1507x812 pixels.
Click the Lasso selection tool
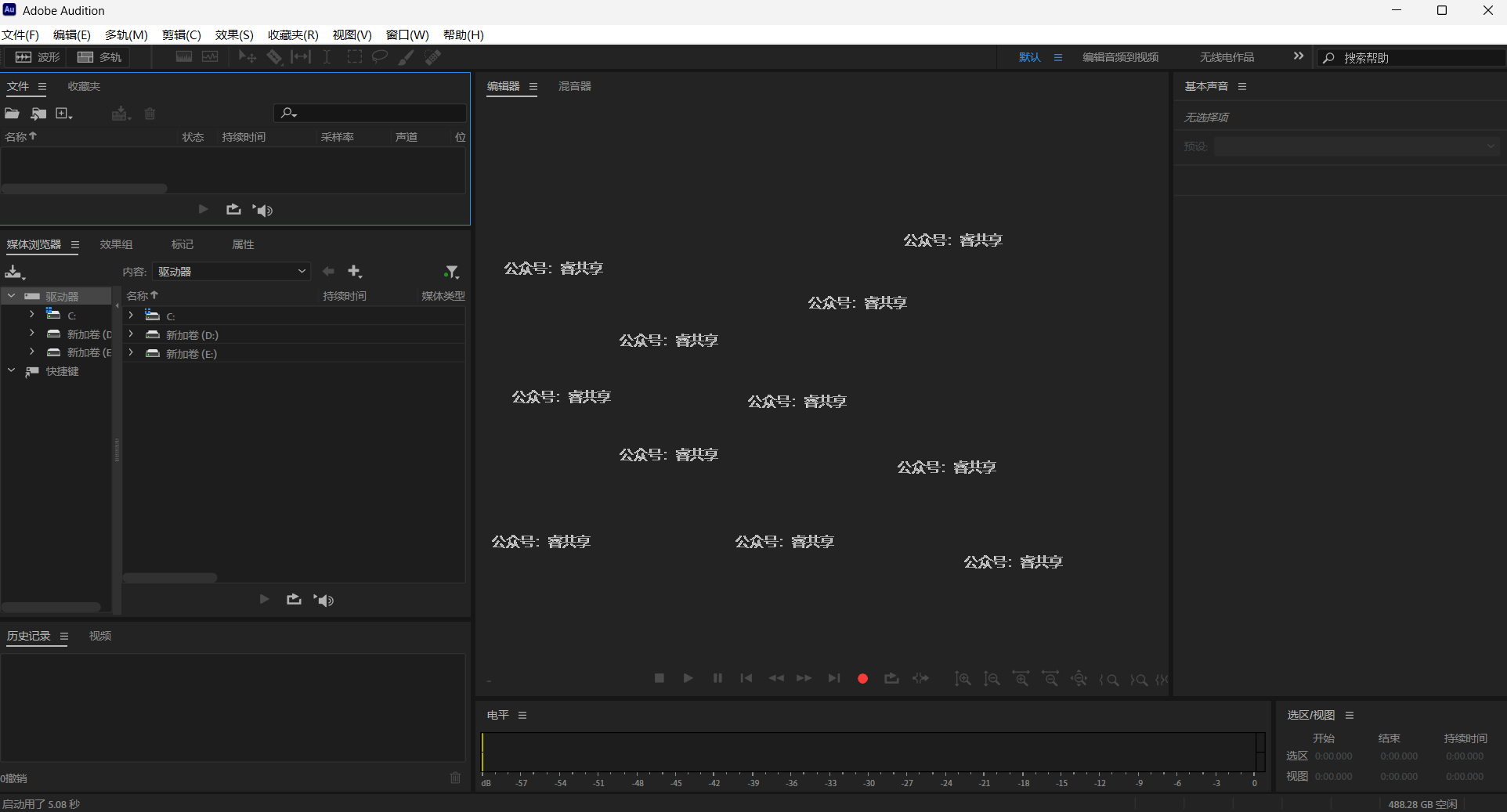[380, 57]
